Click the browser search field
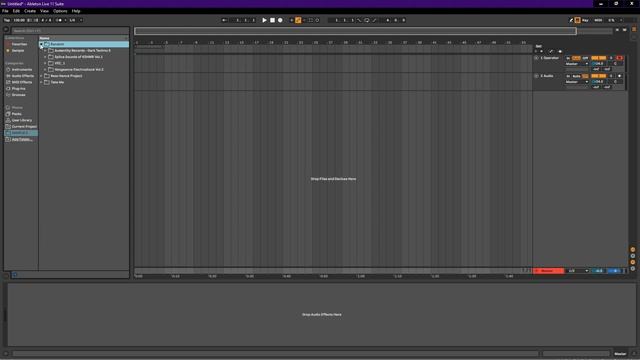This screenshot has height=360, width=640. 70,31
